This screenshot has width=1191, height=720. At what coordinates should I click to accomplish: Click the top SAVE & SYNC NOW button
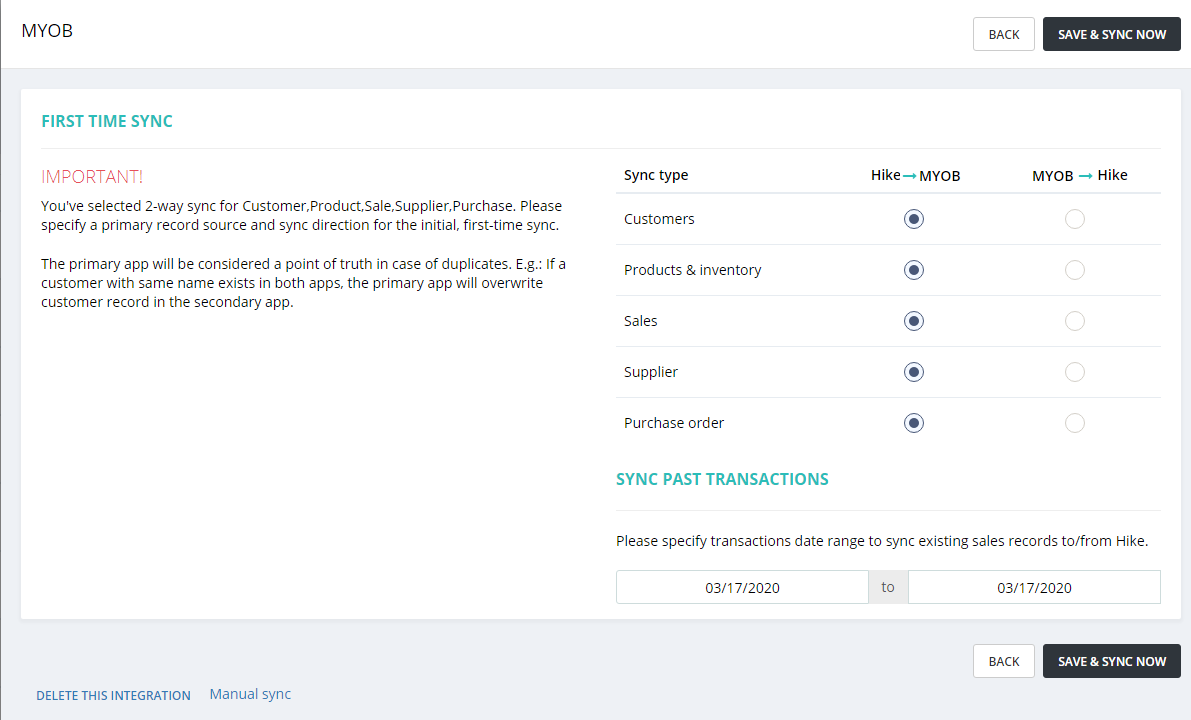[1111, 34]
